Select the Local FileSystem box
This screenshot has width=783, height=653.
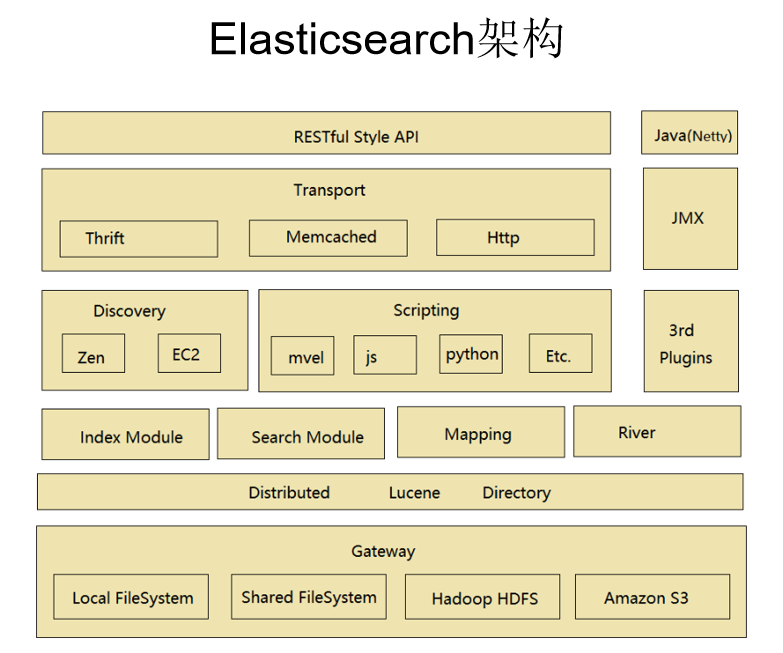click(131, 597)
